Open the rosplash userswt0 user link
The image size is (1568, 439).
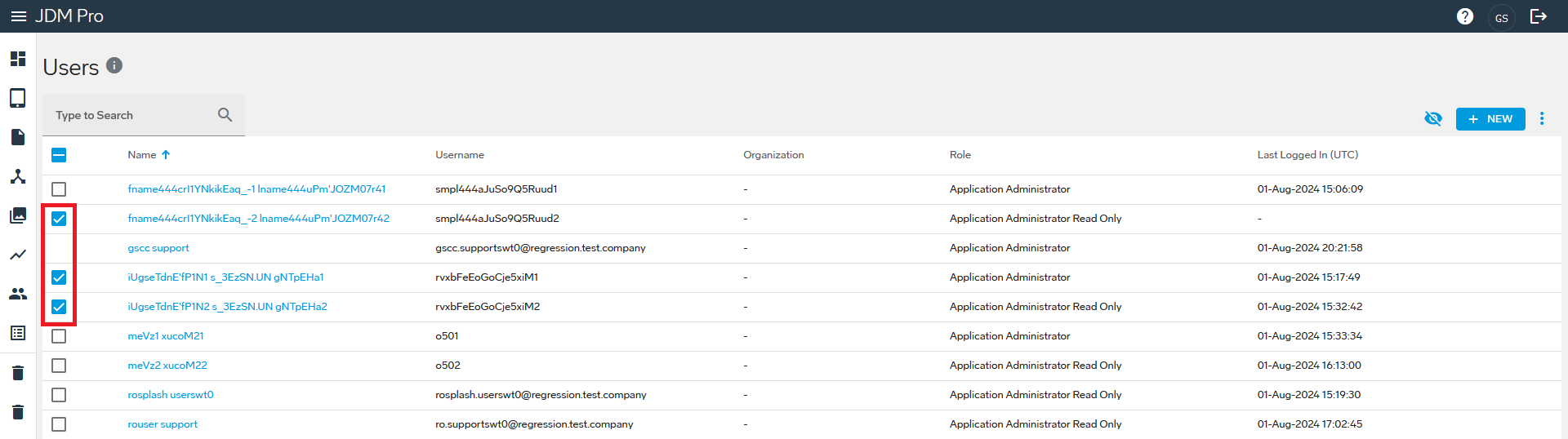tap(171, 395)
